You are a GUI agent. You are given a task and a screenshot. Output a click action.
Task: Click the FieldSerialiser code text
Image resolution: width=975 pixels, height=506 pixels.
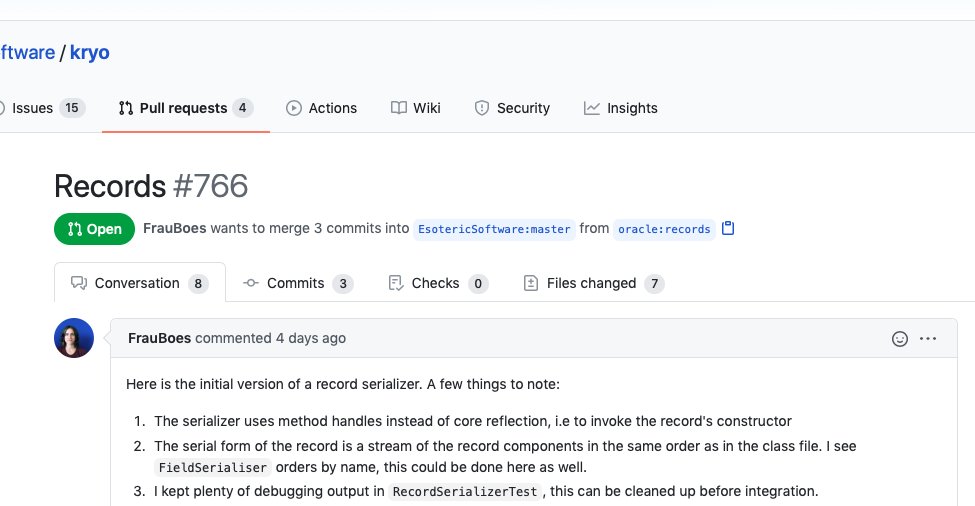213,467
